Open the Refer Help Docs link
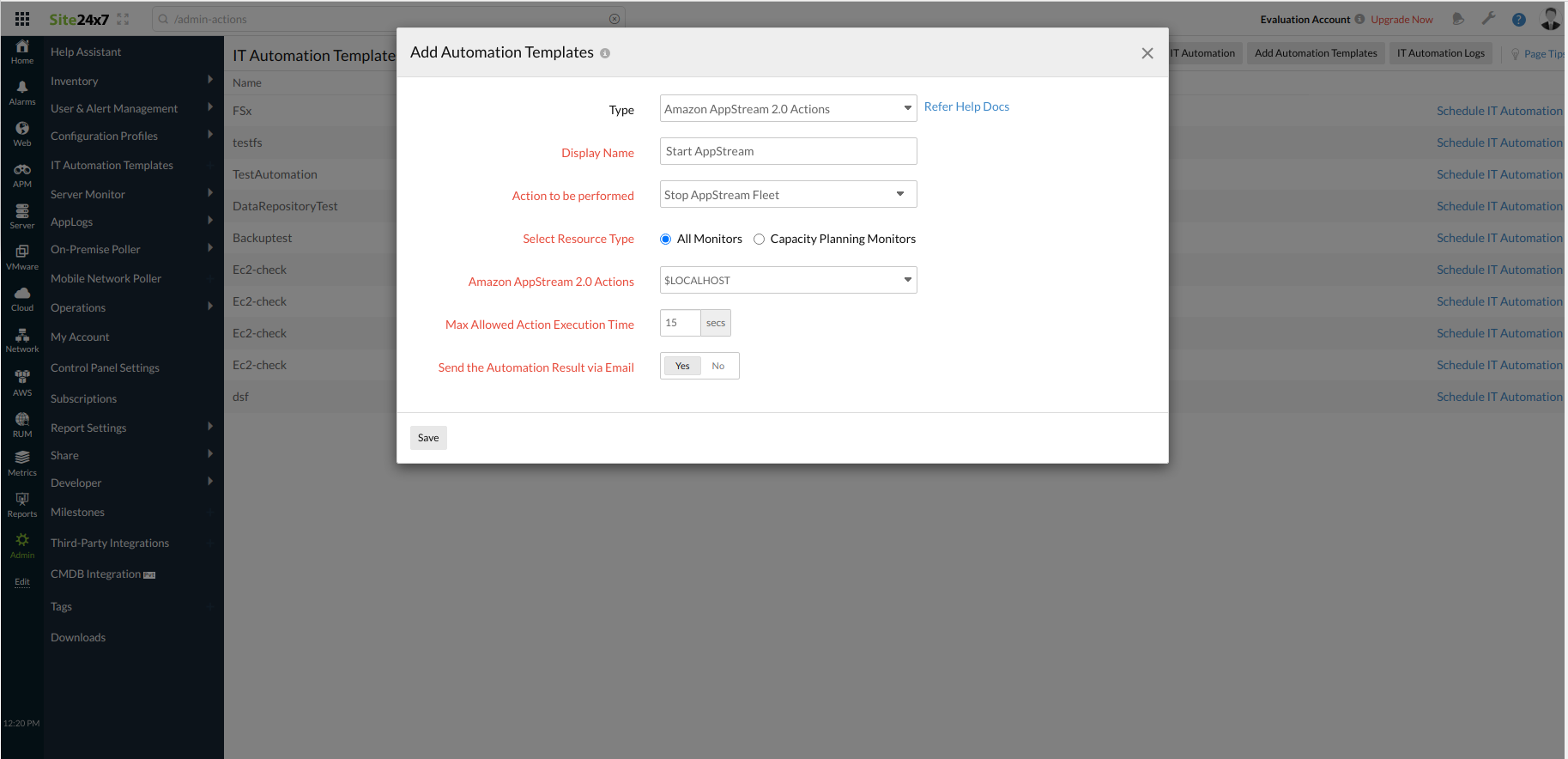The image size is (1568, 759). point(966,107)
